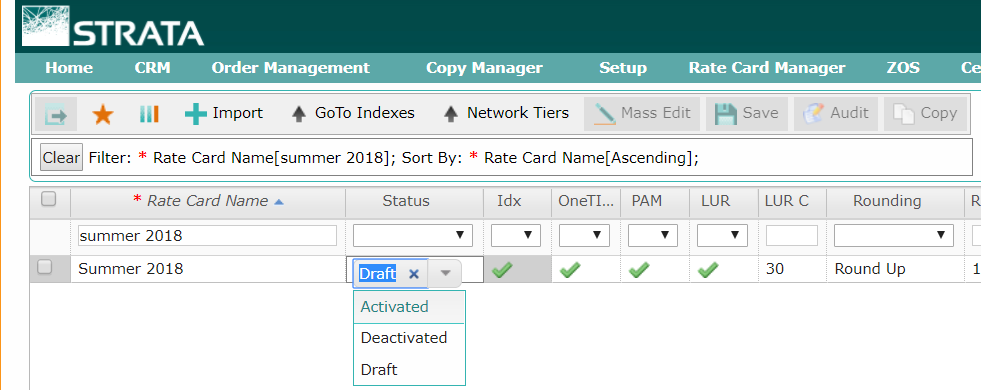Select Draft from status list
This screenshot has width=981, height=390.
(x=409, y=369)
